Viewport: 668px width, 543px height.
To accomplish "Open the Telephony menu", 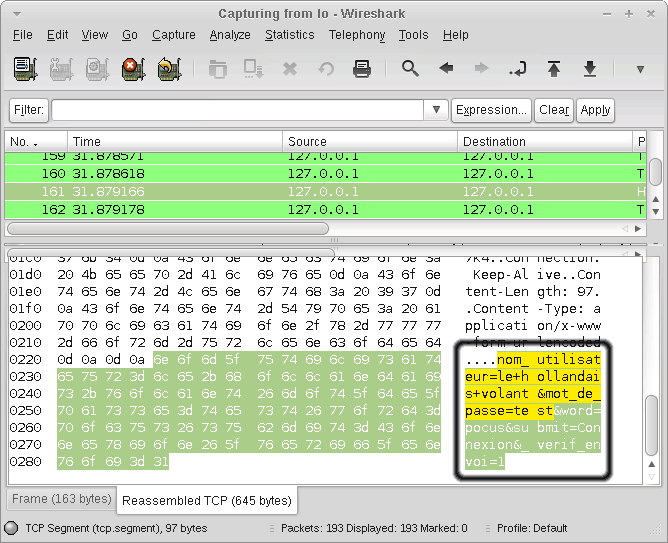I will click(357, 35).
